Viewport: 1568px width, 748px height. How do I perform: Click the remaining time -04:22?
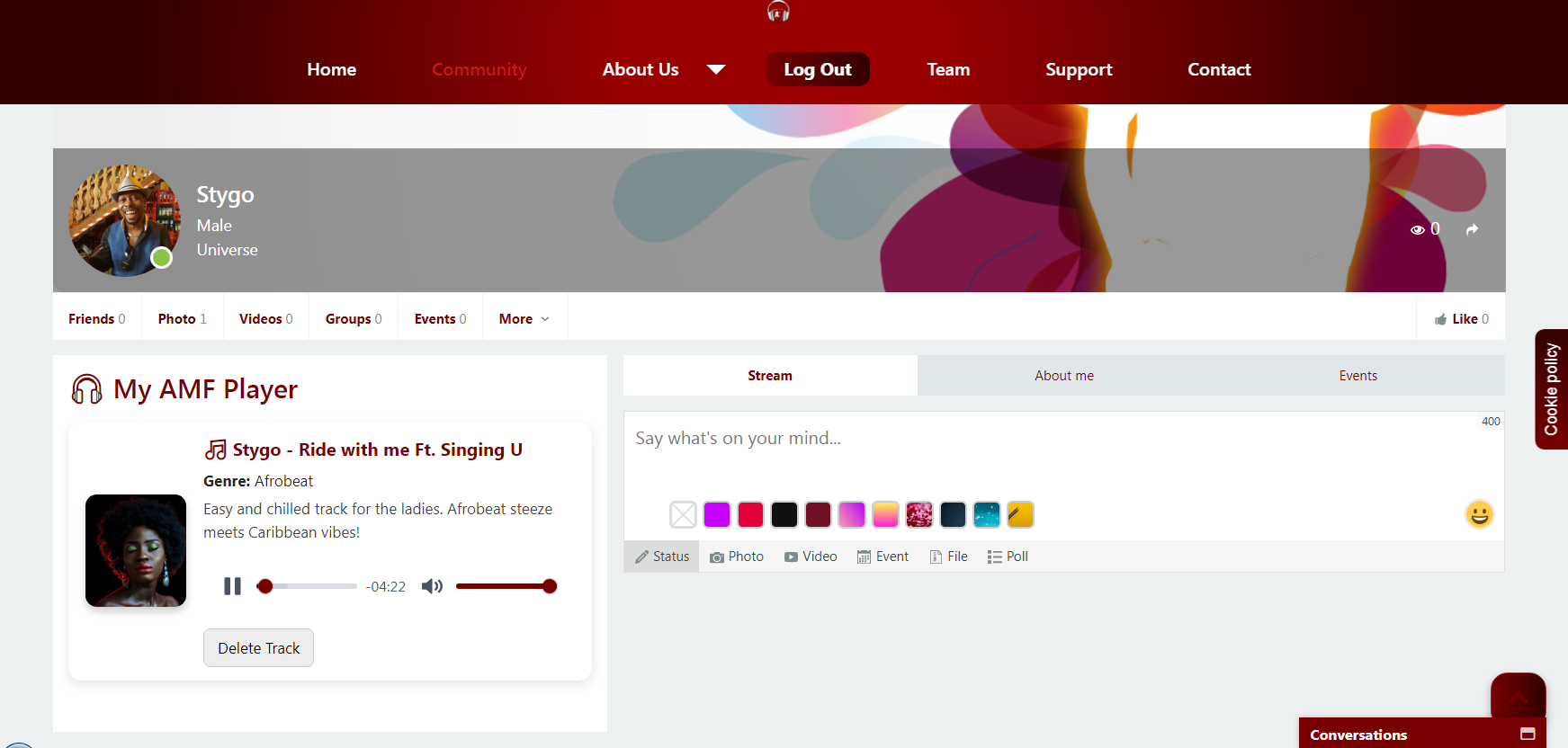(386, 586)
